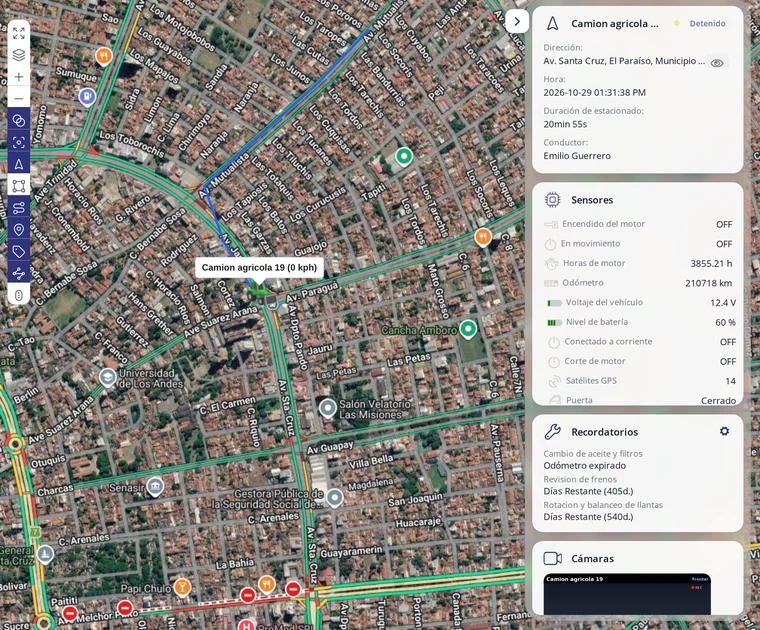Toggle the geofence polygon tool
The width and height of the screenshot is (760, 630).
tap(18, 186)
